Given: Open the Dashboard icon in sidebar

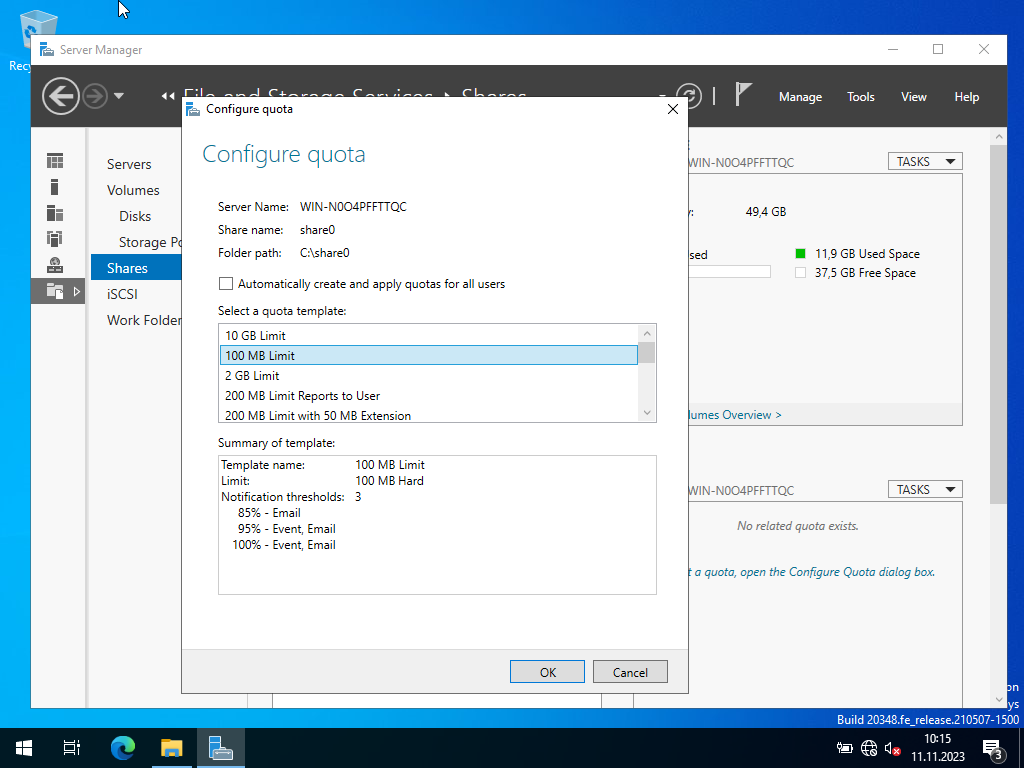Looking at the screenshot, I should click(x=55, y=161).
